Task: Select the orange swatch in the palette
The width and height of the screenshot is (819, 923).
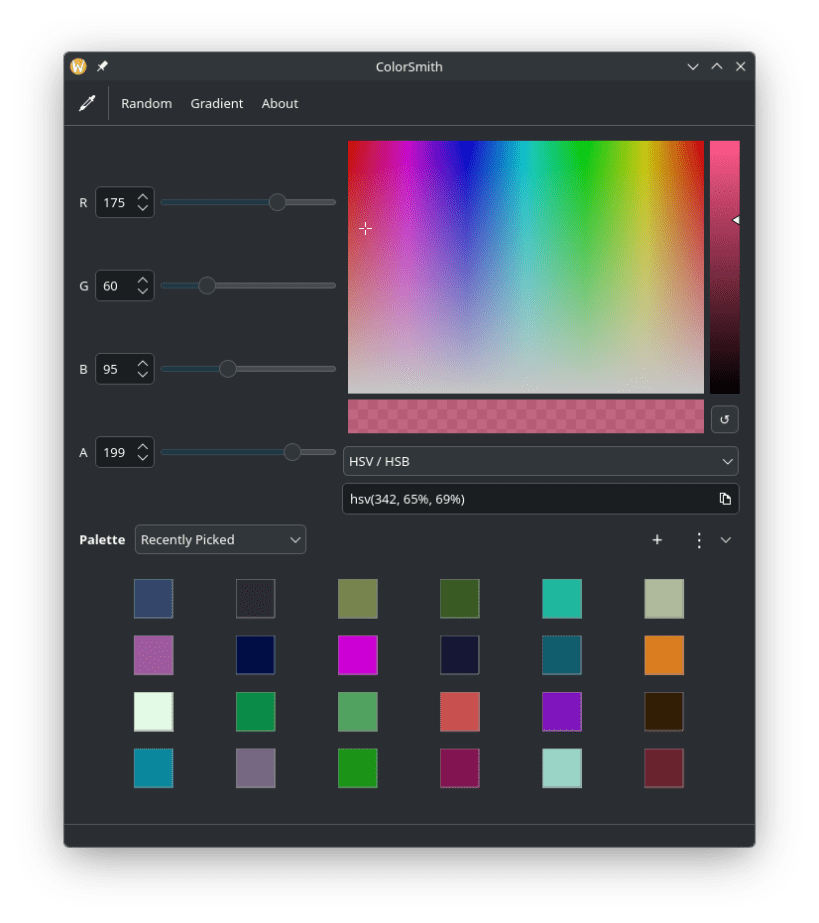Action: coord(664,655)
